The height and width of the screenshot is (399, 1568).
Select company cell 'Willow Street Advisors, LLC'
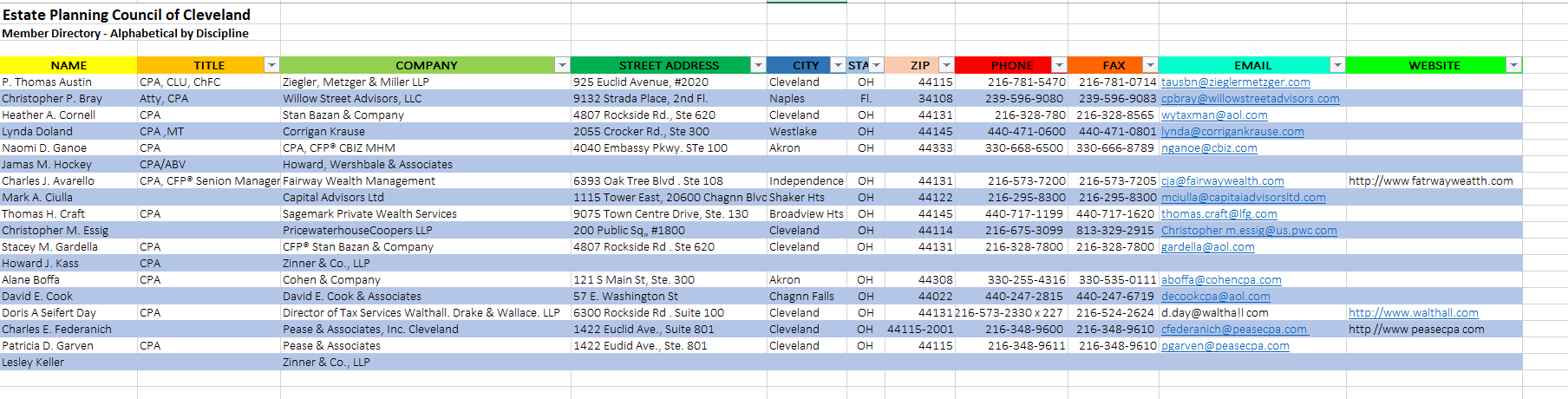(x=426, y=99)
